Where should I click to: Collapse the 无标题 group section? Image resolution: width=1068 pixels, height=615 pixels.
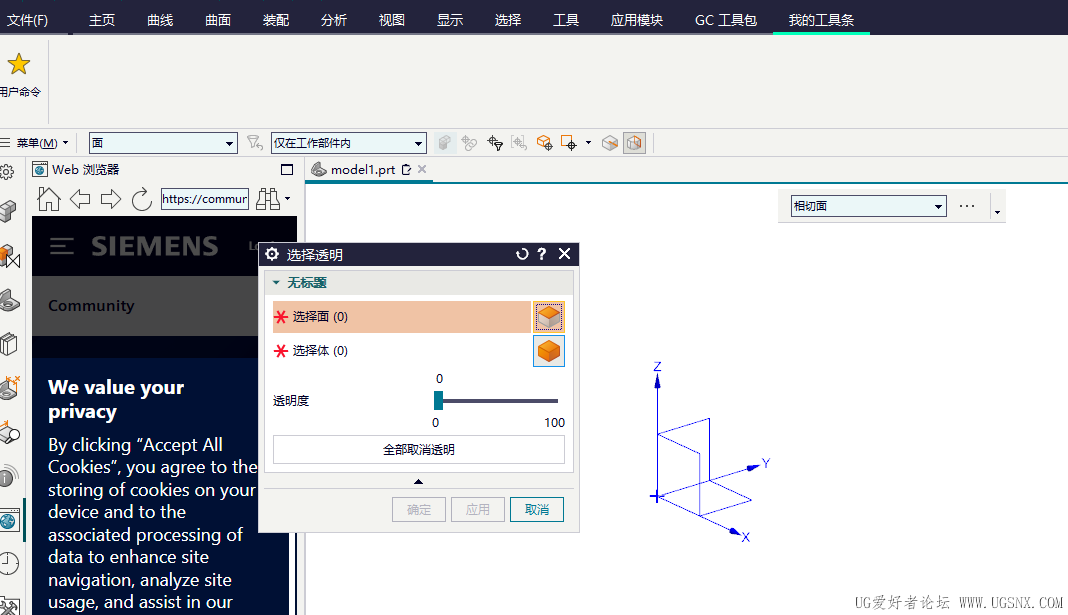[x=277, y=283]
